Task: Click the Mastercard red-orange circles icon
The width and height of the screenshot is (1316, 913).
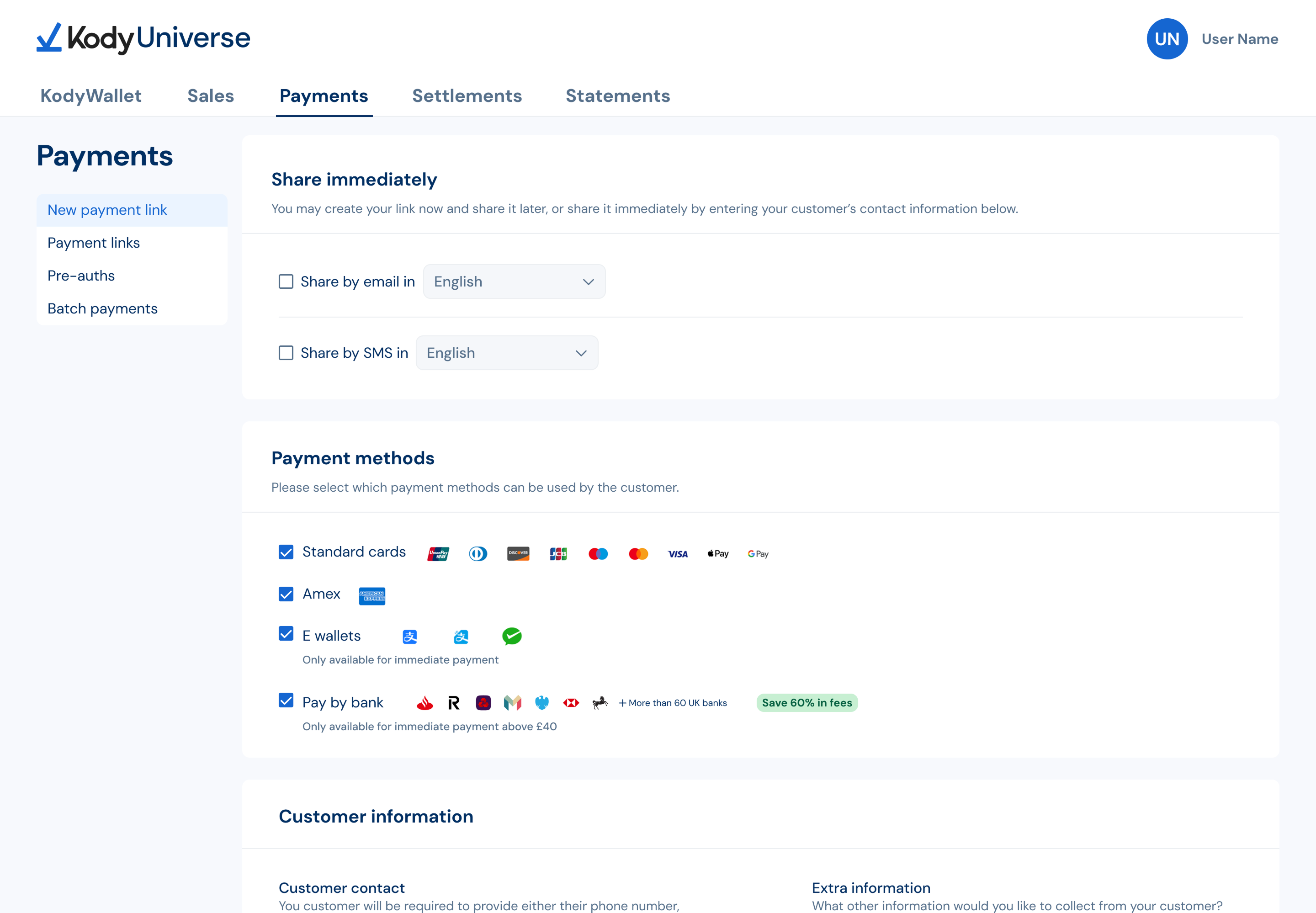Action: point(638,554)
